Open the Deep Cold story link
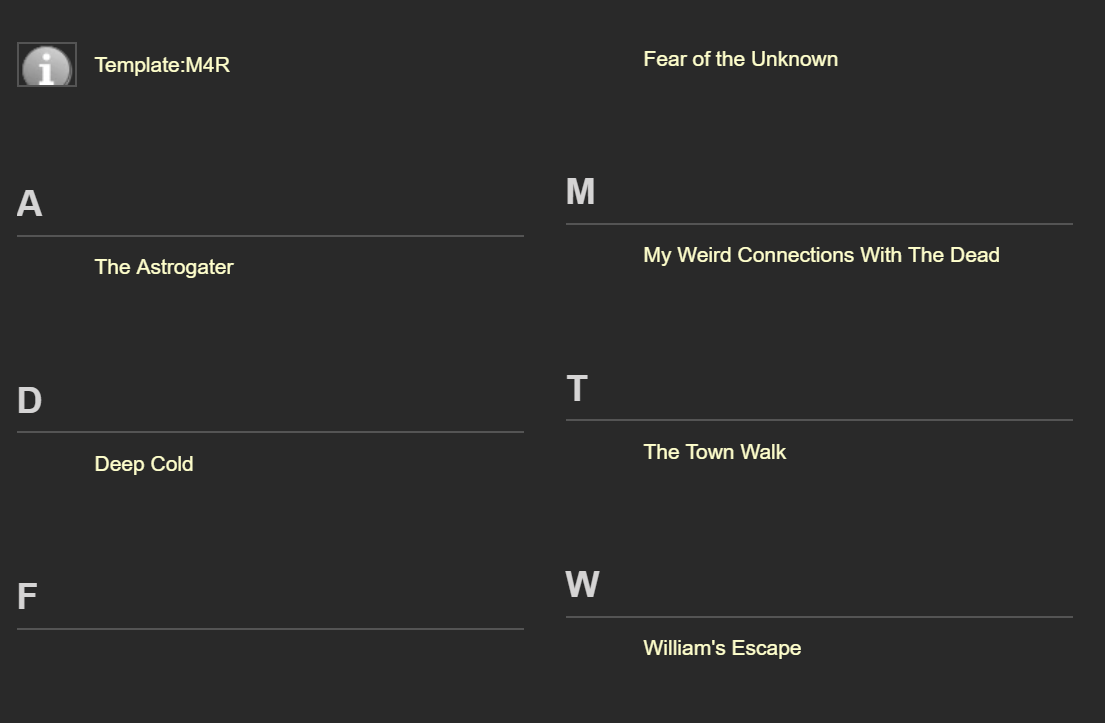This screenshot has width=1105, height=723. 144,464
